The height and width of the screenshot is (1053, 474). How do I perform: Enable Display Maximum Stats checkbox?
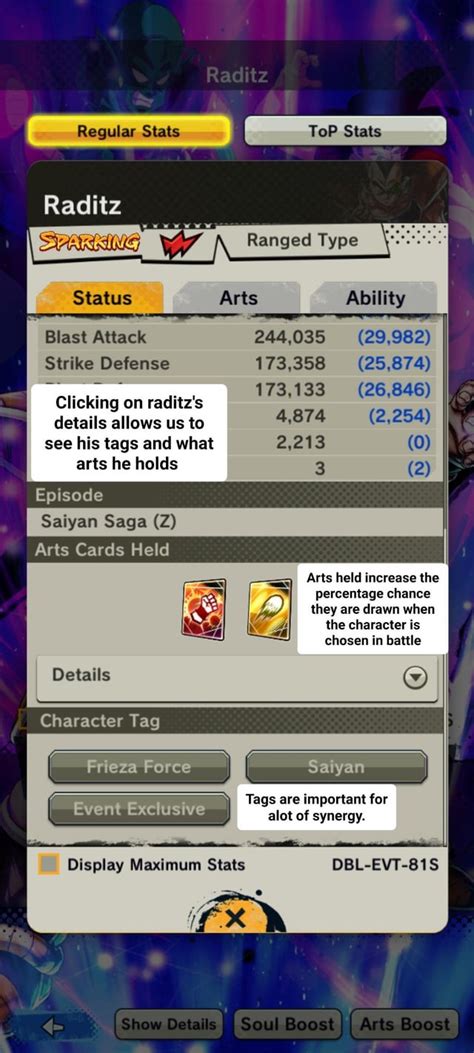pyautogui.click(x=48, y=864)
